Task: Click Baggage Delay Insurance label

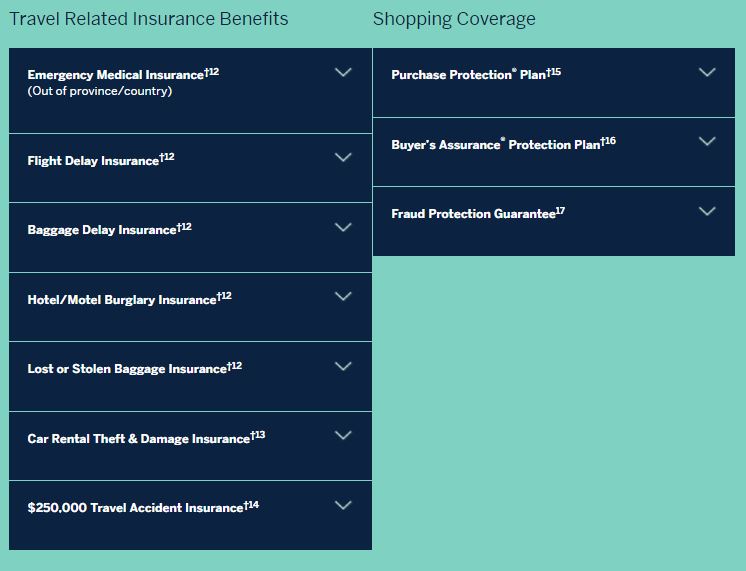Action: [102, 230]
